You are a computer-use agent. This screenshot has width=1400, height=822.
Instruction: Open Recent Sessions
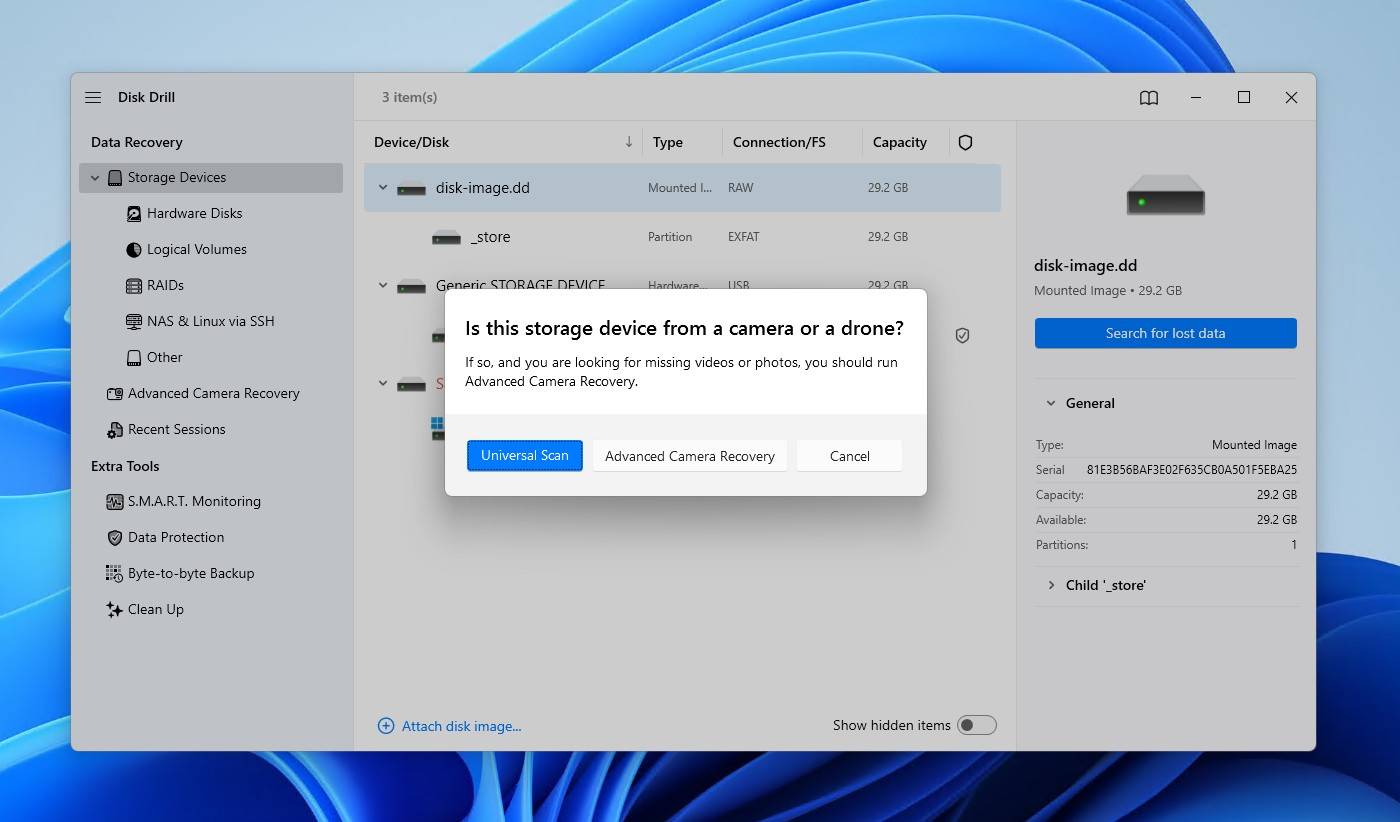coord(176,430)
